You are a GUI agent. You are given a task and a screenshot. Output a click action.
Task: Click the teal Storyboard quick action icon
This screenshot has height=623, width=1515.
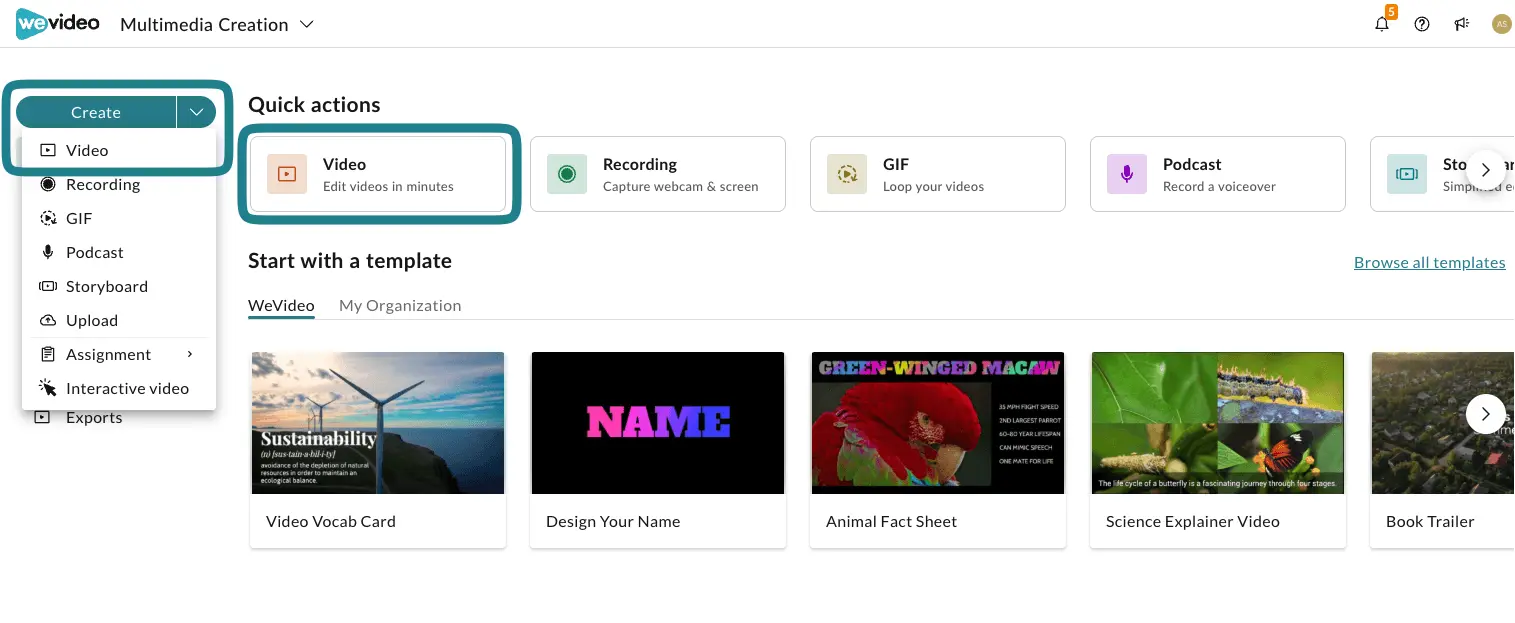[x=1407, y=174]
